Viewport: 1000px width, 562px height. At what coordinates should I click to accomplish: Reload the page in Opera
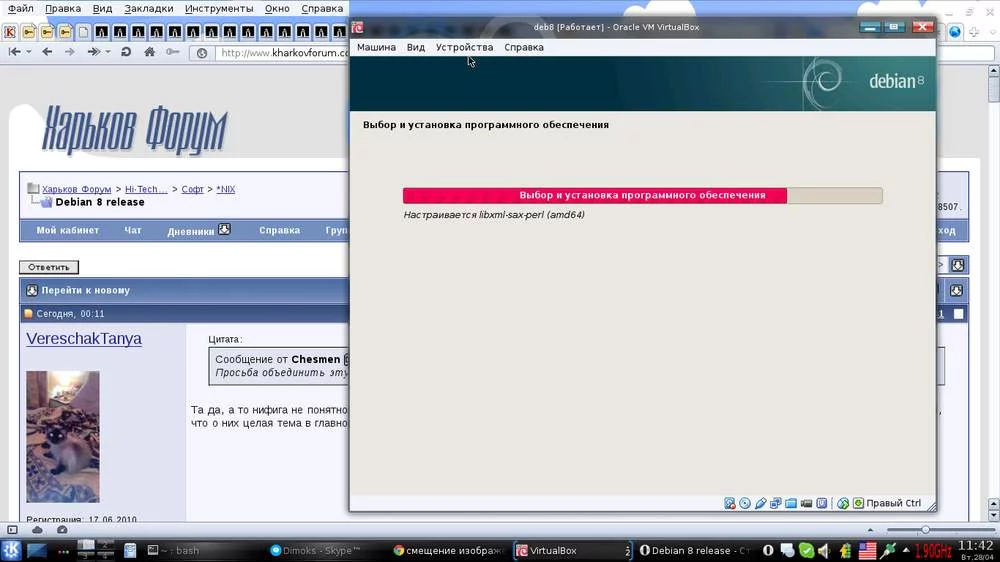click(126, 52)
